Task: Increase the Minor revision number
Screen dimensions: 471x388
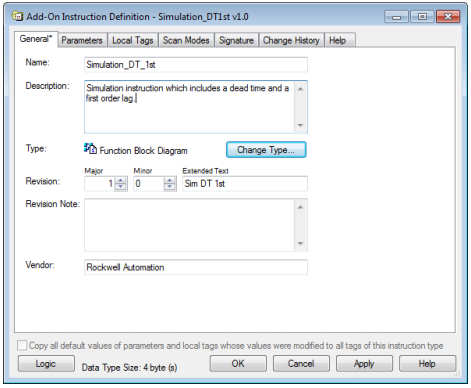Action: pyautogui.click(x=170, y=180)
